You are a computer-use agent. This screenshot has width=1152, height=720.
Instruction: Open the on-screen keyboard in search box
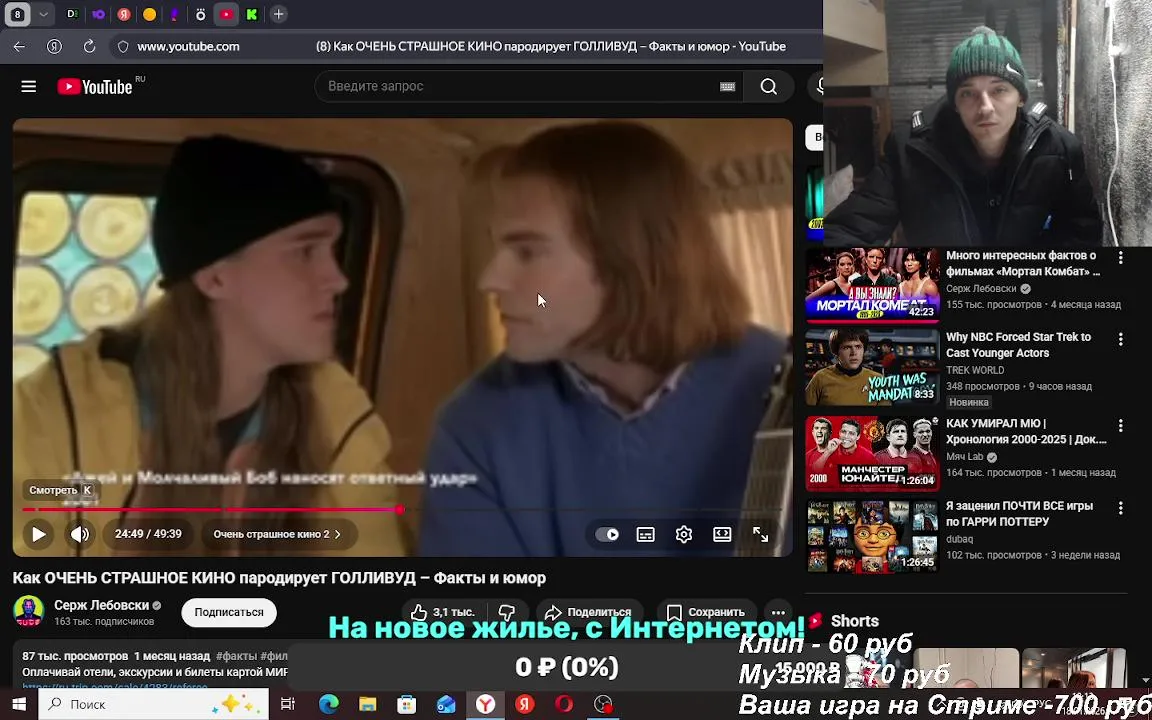pos(727,87)
